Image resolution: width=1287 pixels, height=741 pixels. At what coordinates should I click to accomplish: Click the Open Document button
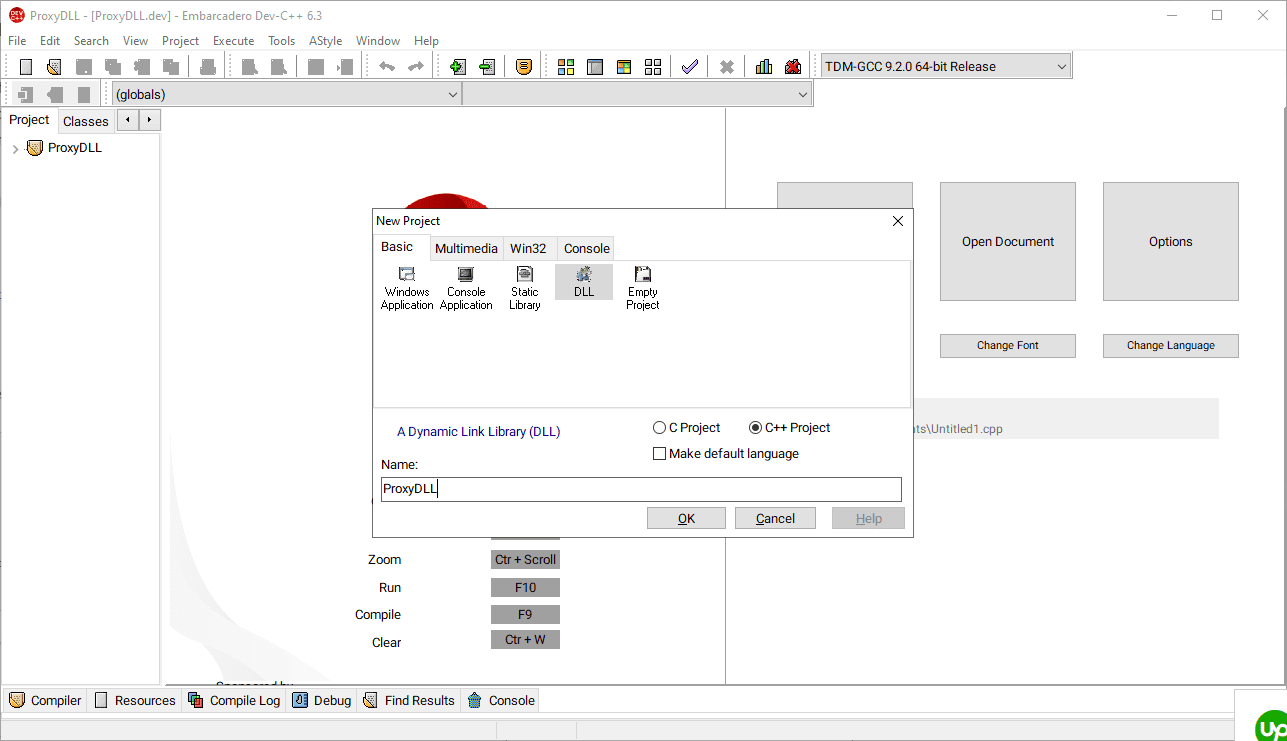[1008, 242]
